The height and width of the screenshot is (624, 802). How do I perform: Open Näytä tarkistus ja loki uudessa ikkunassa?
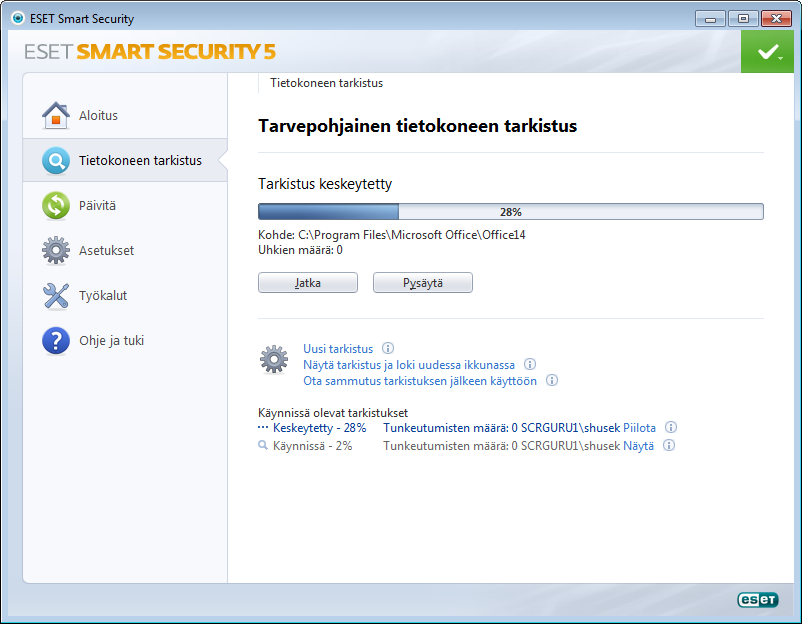click(x=409, y=365)
